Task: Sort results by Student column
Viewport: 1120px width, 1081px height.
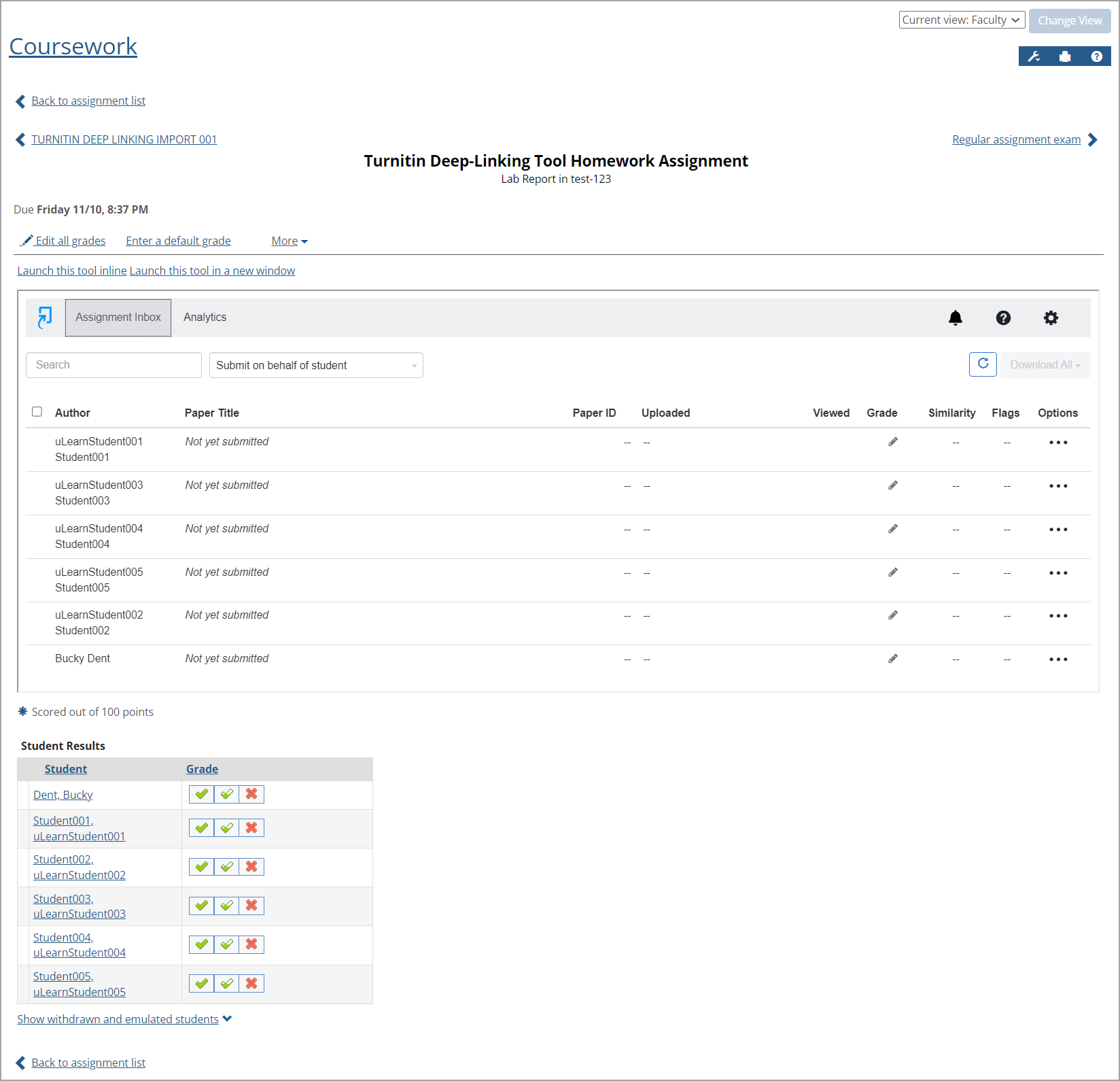Action: point(66,769)
